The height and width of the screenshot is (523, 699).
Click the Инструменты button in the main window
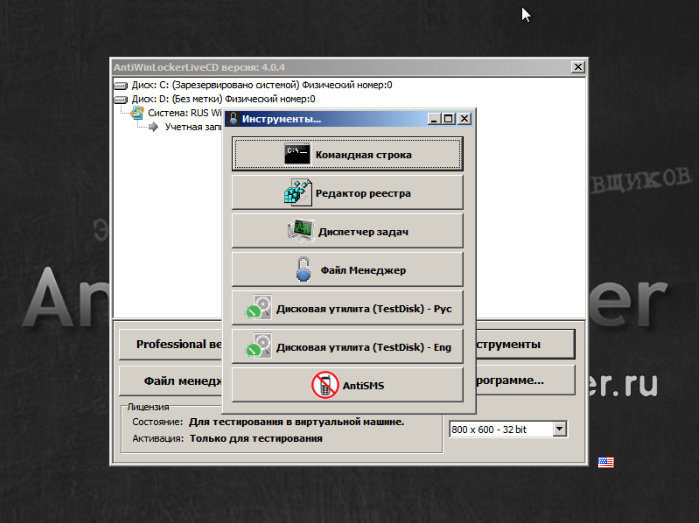point(525,344)
